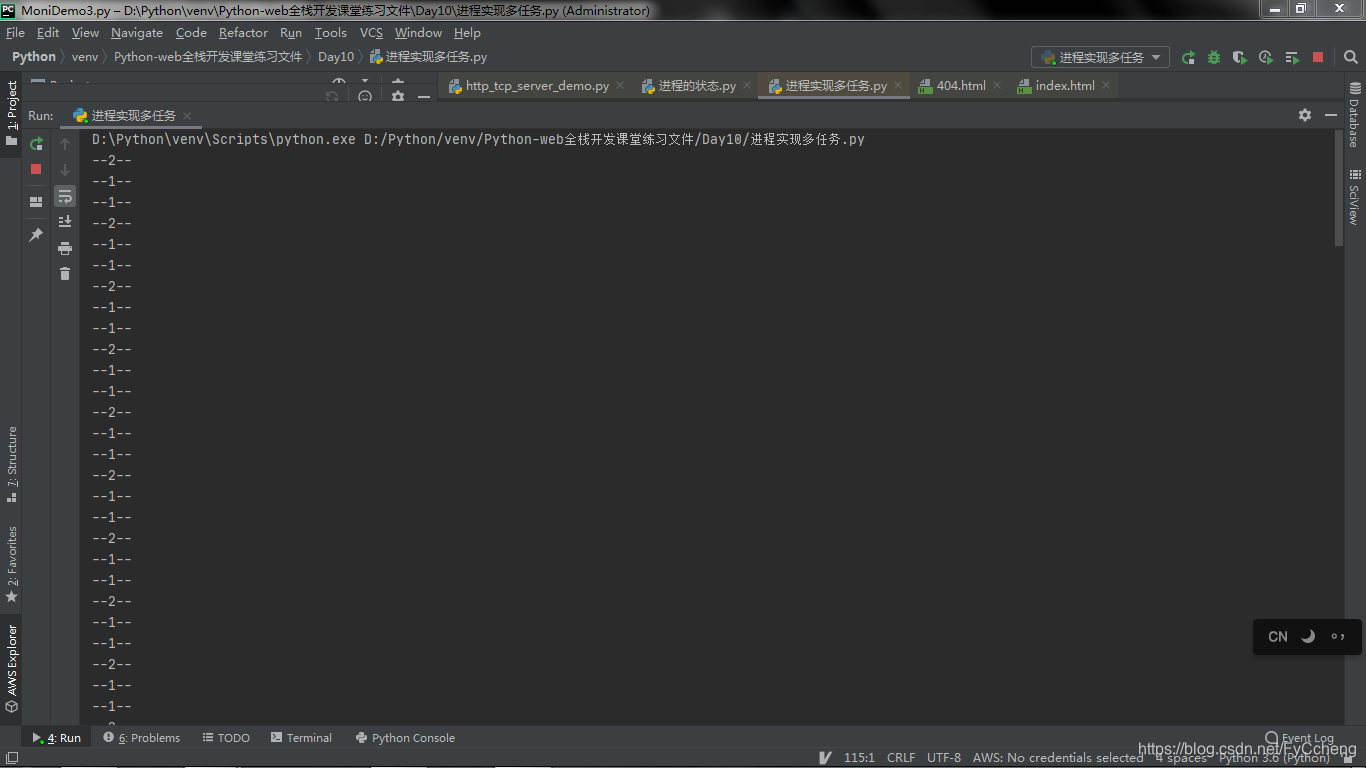Image resolution: width=1366 pixels, height=768 pixels.
Task: Toggle soft-wrap in the console
Action: click(x=65, y=196)
